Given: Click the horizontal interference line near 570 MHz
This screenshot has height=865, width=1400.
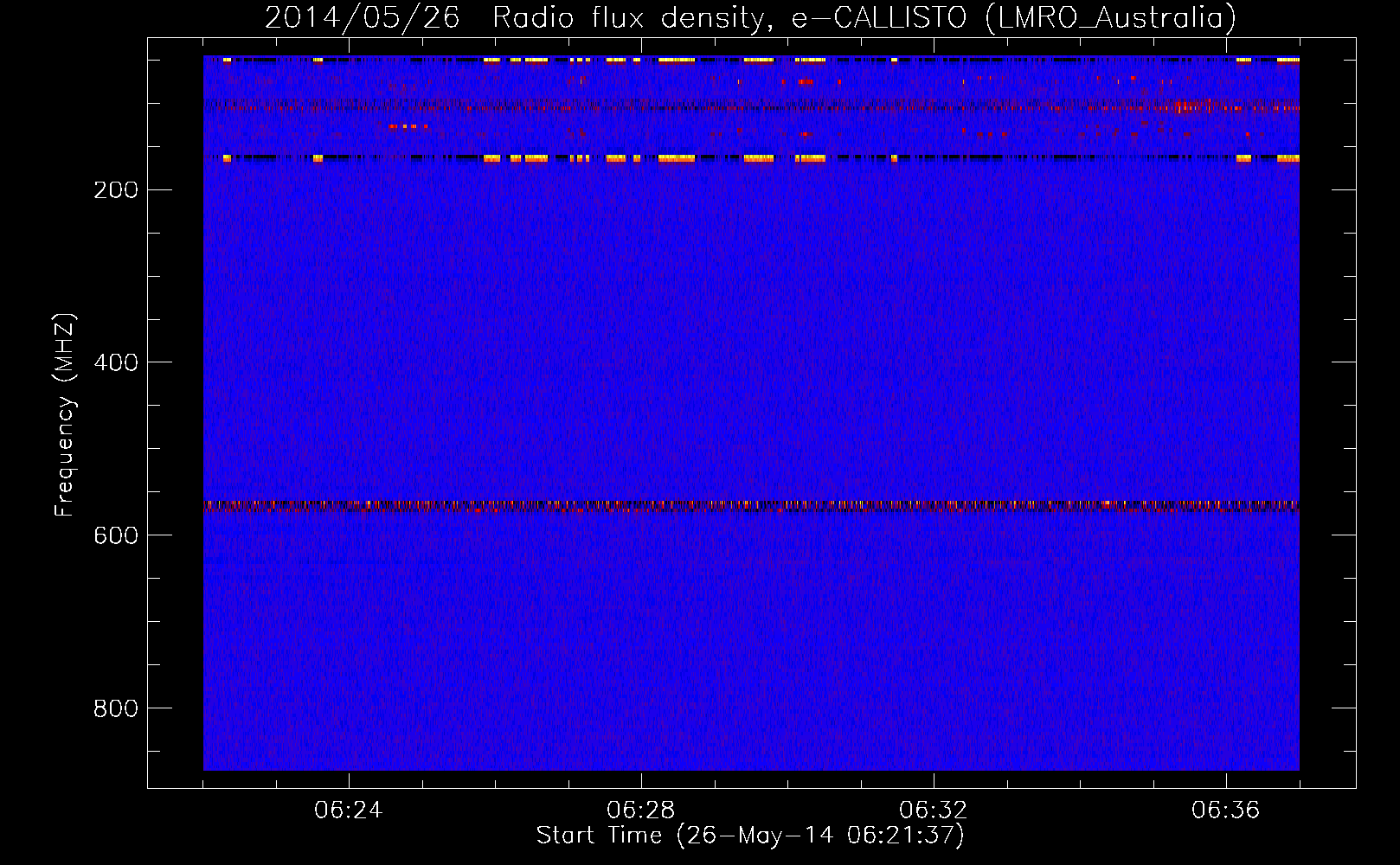Looking at the screenshot, I should tap(751, 506).
